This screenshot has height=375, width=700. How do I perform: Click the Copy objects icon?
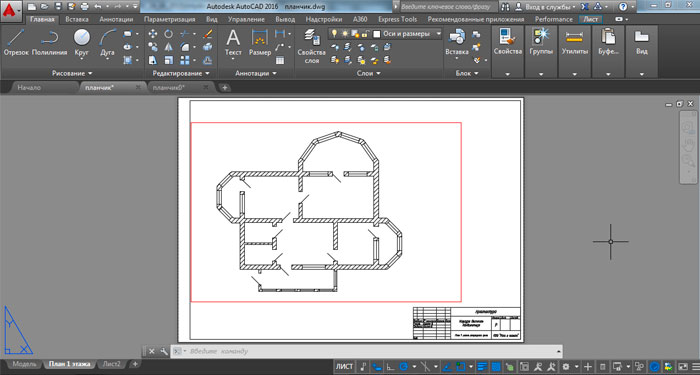click(x=153, y=47)
